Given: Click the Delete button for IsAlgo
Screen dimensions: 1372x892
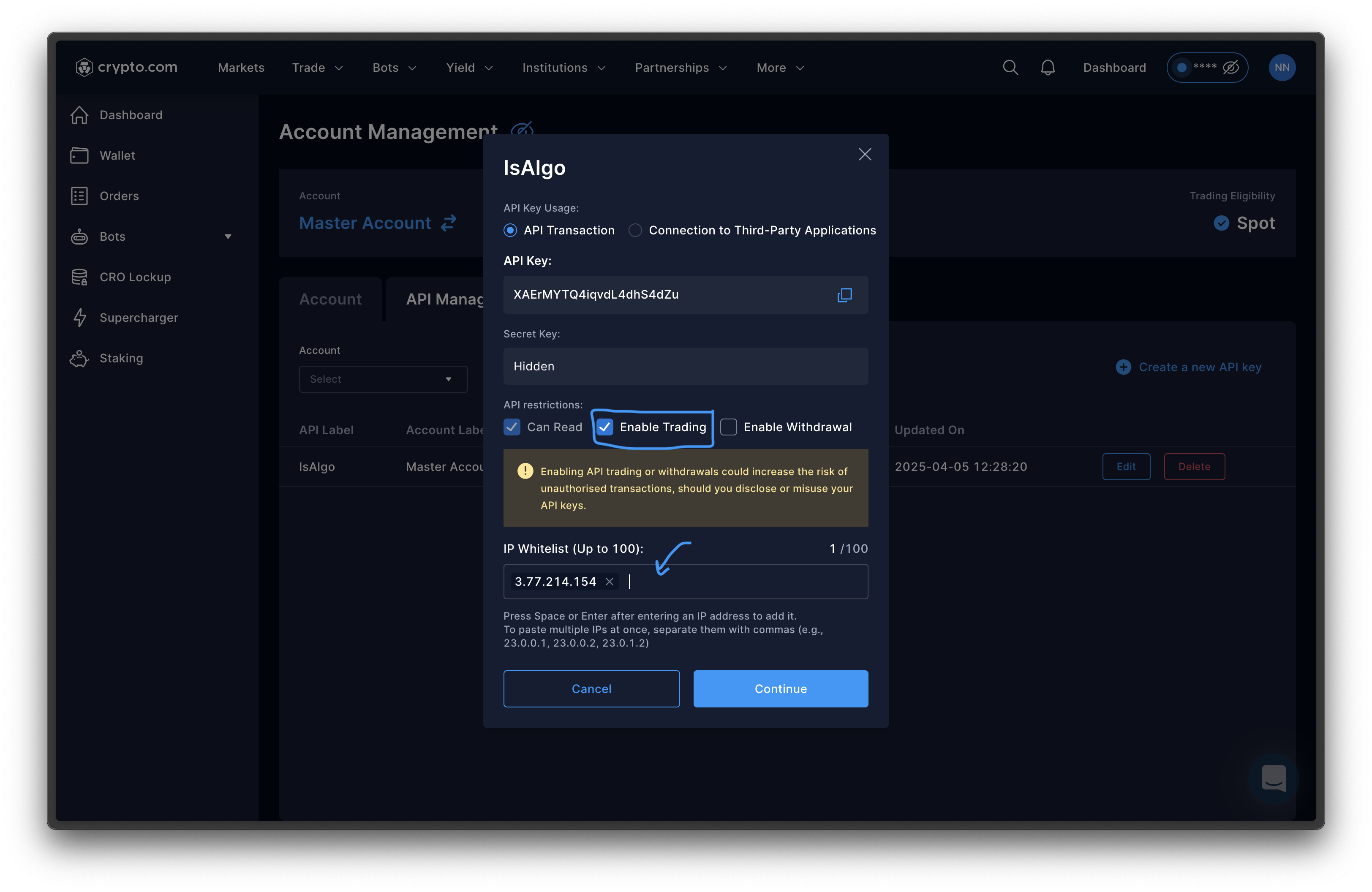Looking at the screenshot, I should coord(1194,466).
